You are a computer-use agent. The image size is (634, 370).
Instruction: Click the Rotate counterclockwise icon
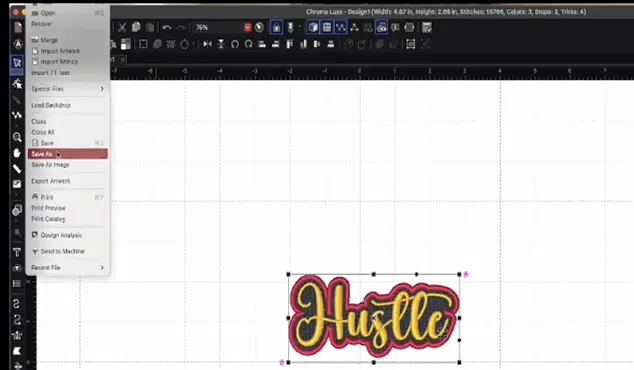(235, 44)
